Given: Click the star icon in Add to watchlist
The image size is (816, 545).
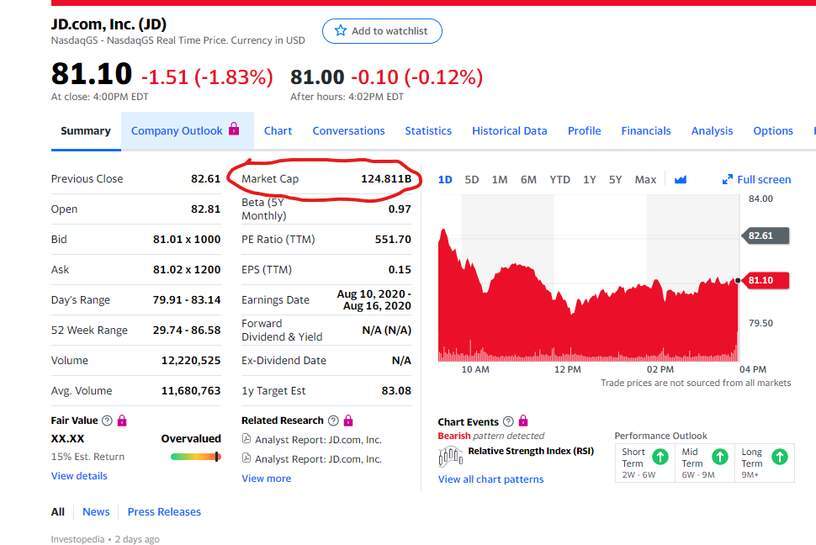Looking at the screenshot, I should pos(340,31).
